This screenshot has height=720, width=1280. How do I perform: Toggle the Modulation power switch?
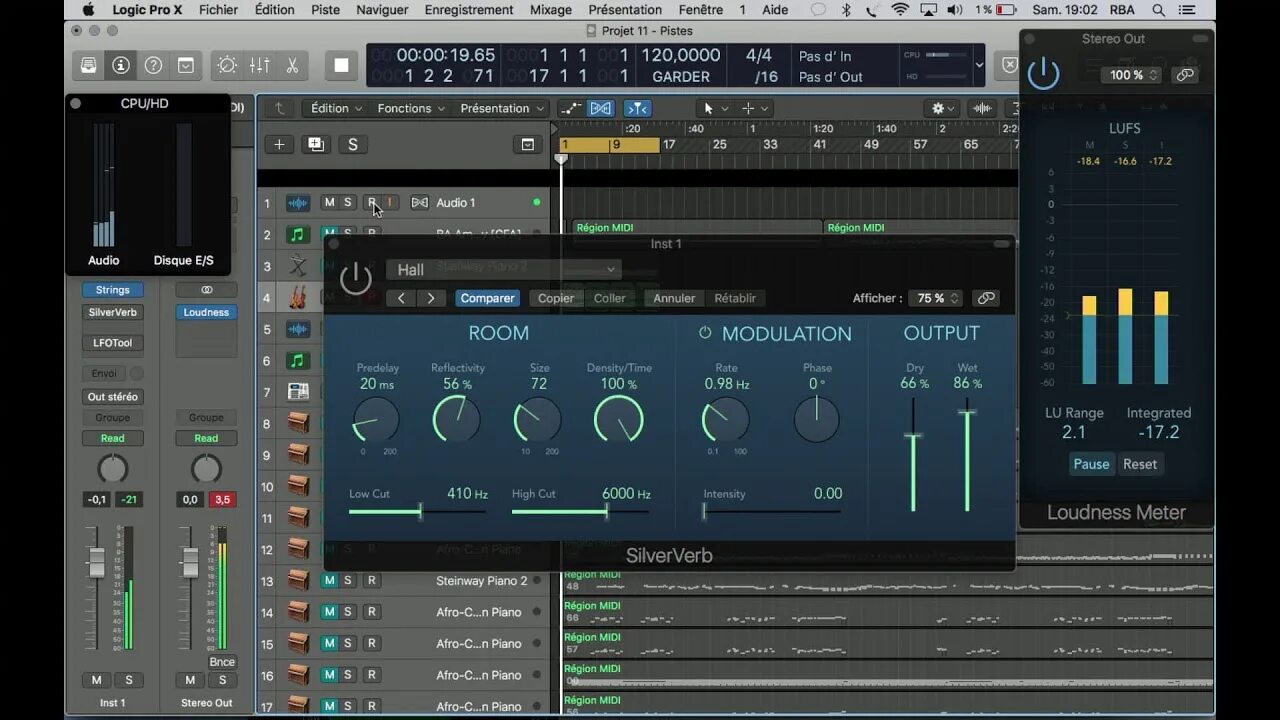(705, 333)
